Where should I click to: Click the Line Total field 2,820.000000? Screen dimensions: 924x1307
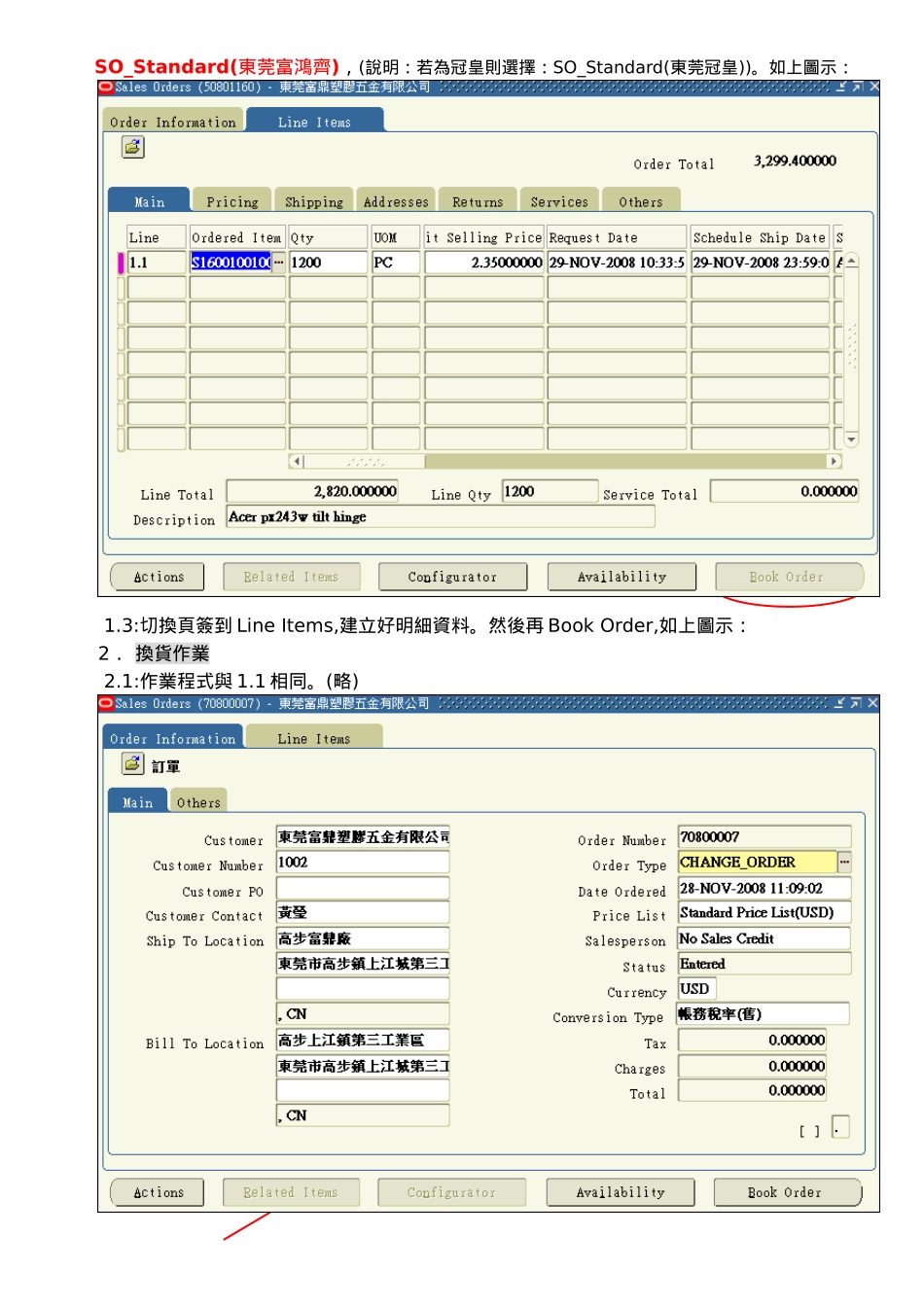click(312, 491)
